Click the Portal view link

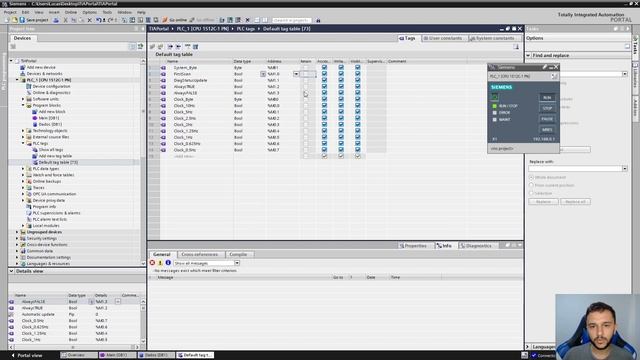tap(26, 356)
